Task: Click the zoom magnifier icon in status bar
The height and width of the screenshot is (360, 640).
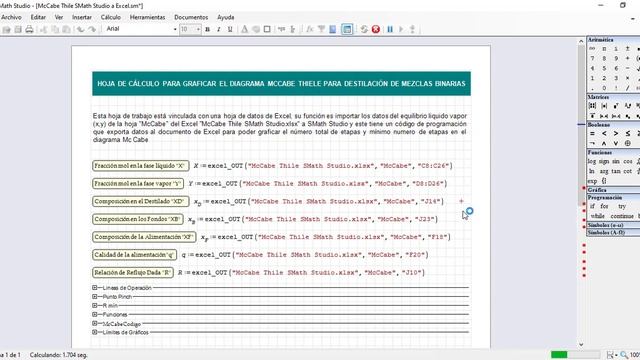Action: point(624,355)
